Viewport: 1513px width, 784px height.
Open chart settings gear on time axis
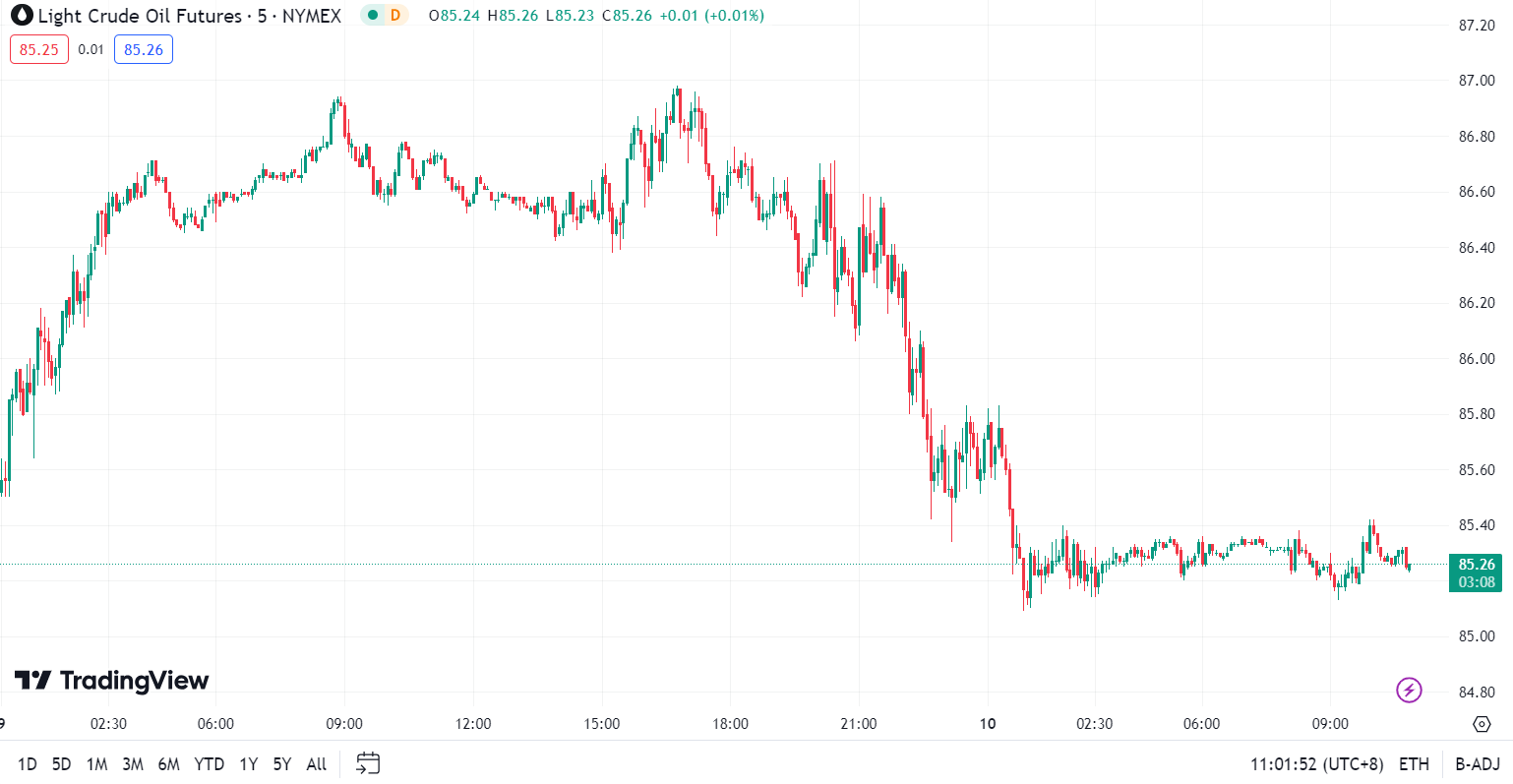point(1482,724)
